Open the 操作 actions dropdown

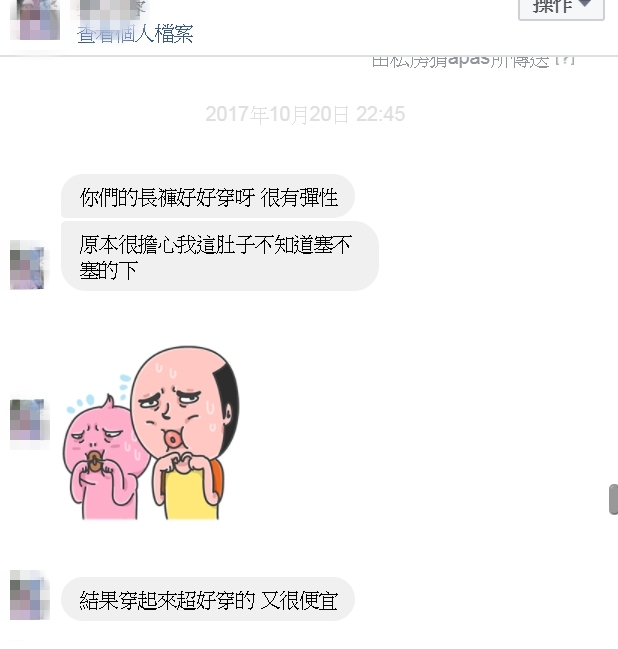tap(561, 7)
